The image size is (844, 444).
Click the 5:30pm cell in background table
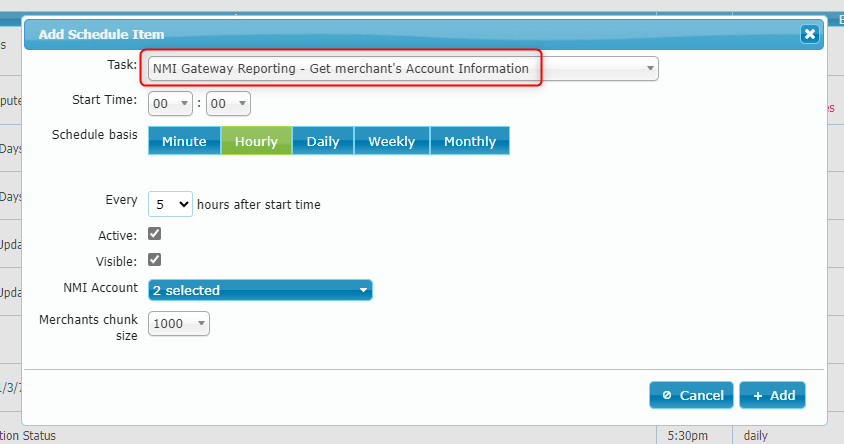tap(687, 435)
